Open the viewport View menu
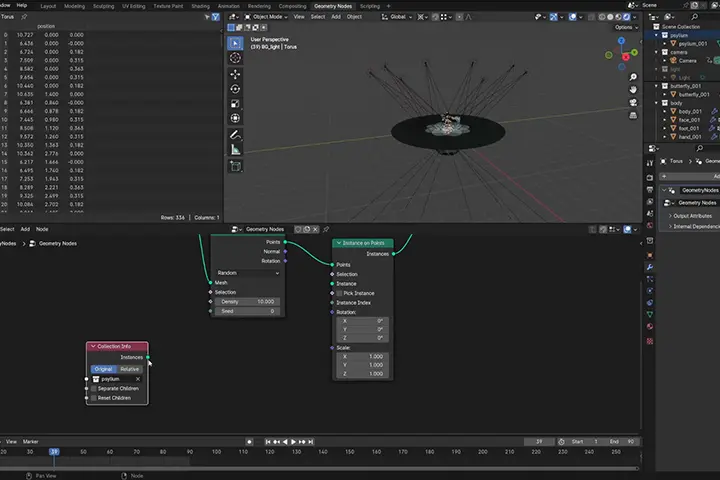 (299, 17)
